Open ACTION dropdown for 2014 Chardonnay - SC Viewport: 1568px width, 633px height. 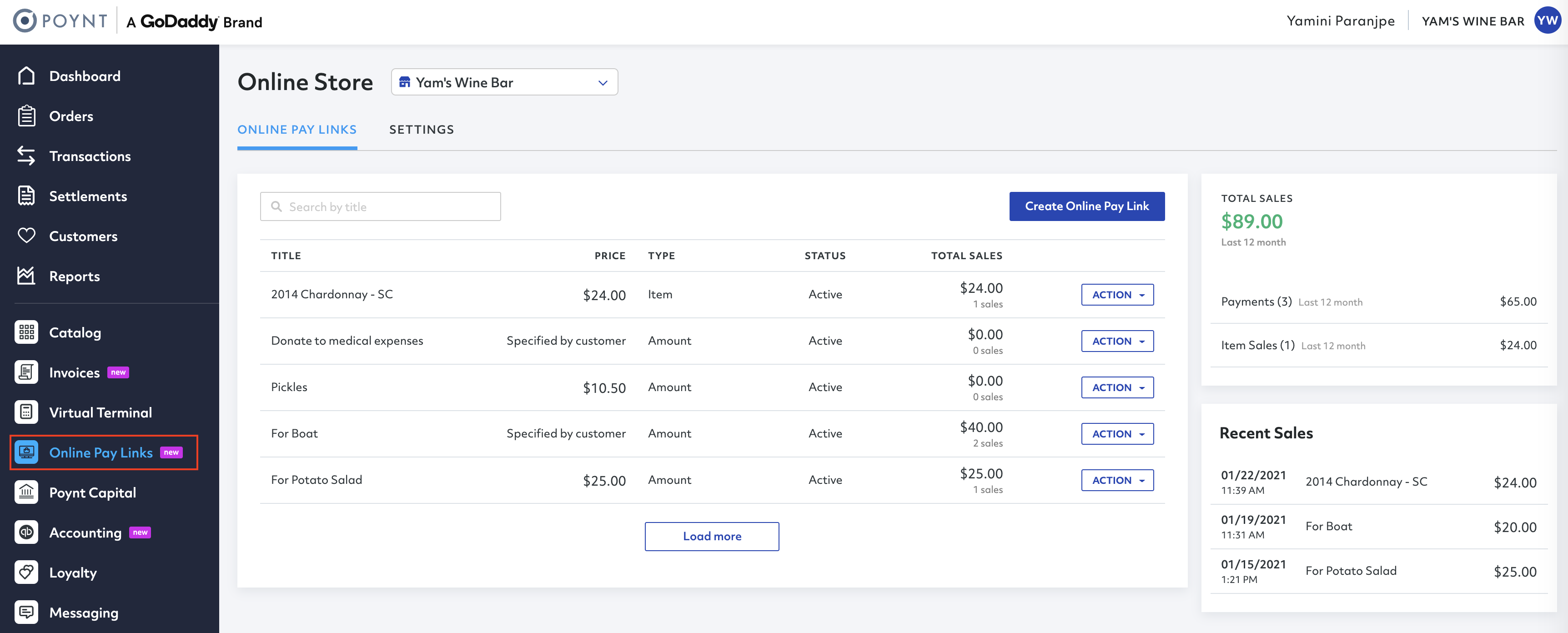click(x=1117, y=295)
